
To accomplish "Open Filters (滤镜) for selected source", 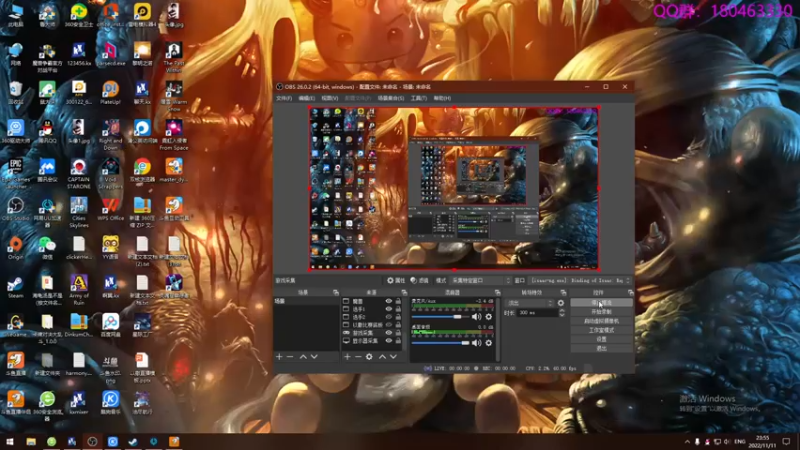I will tap(419, 281).
